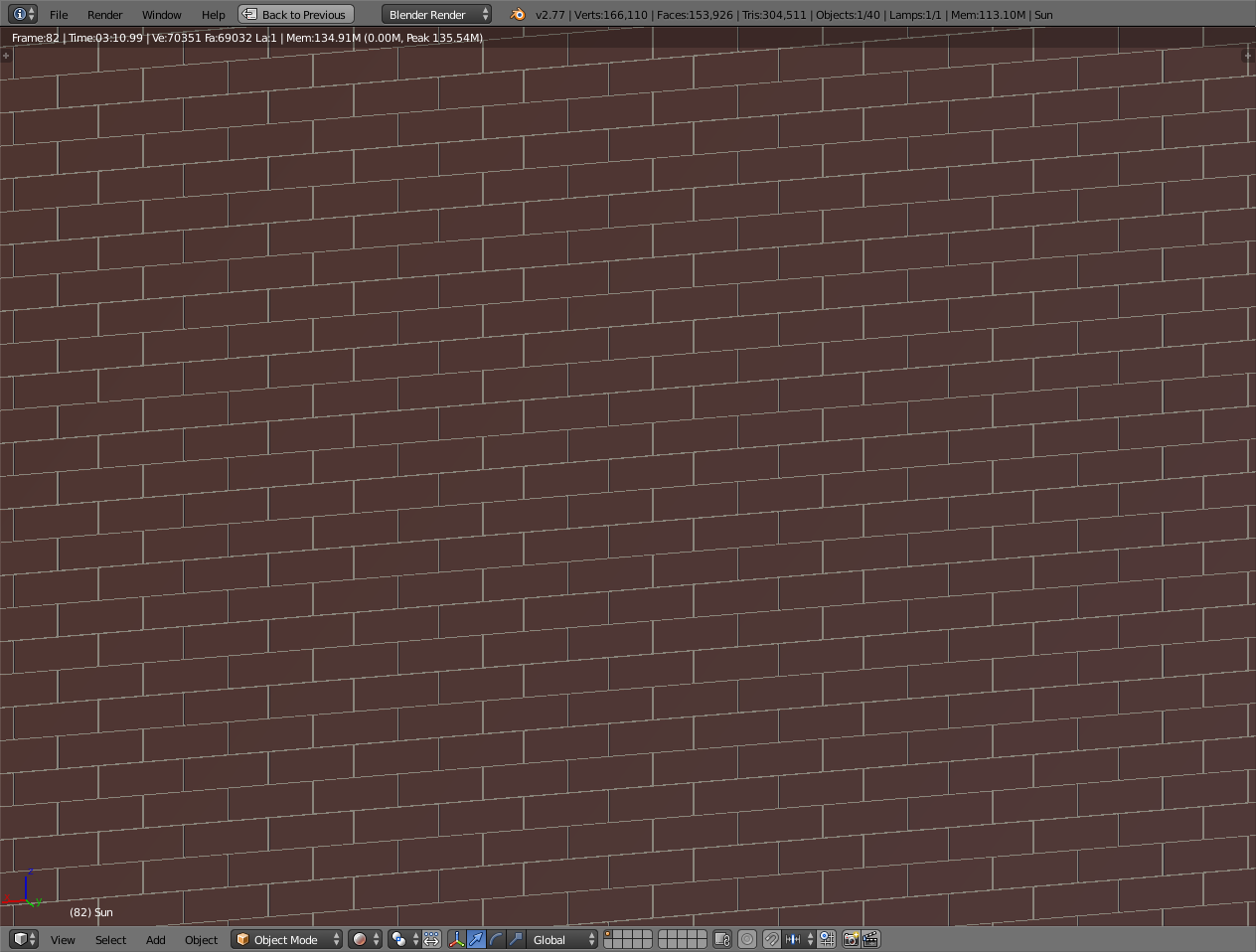This screenshot has height=952, width=1256.
Task: Toggle lock camera and layers to scene
Action: tap(722, 939)
